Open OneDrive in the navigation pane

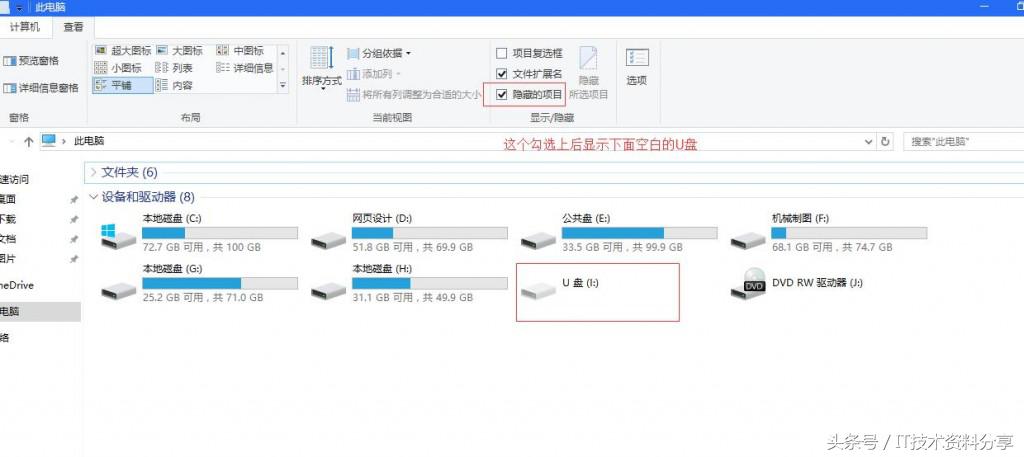click(17, 285)
